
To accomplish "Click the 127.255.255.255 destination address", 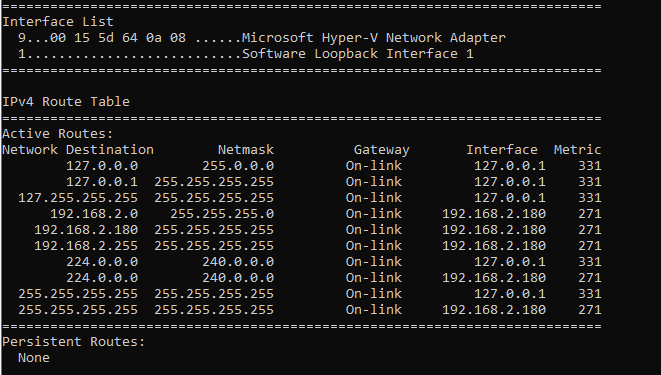I will tap(78, 198).
